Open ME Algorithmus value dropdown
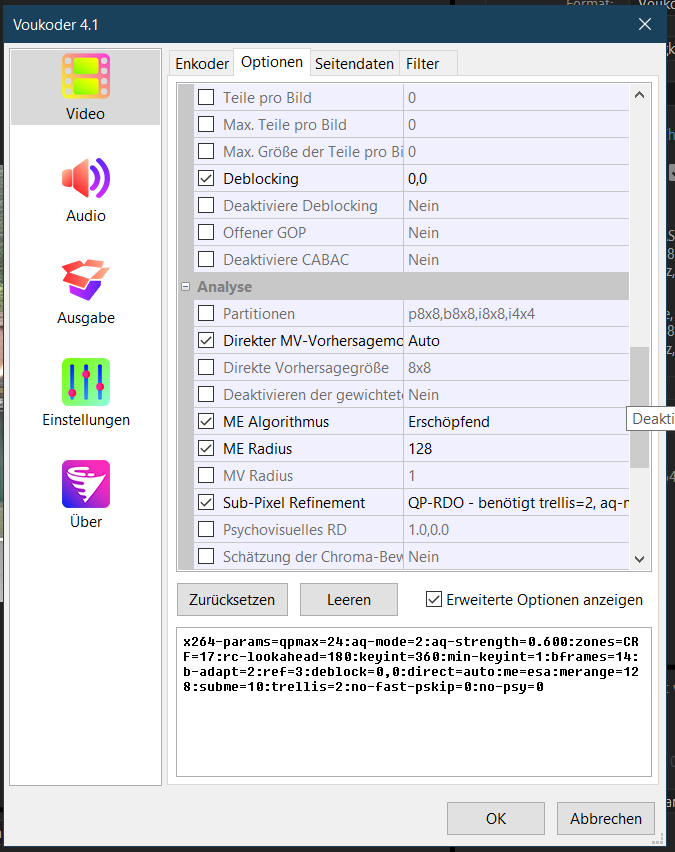 (515, 422)
